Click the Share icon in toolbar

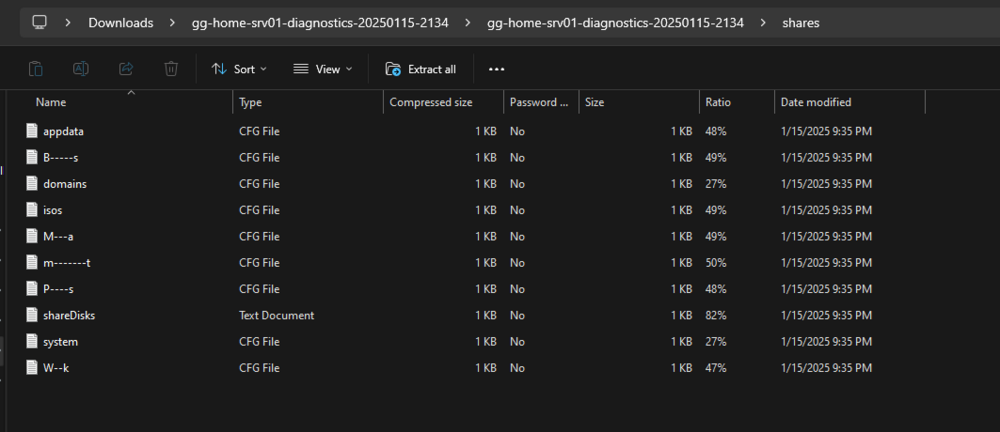pyautogui.click(x=126, y=69)
